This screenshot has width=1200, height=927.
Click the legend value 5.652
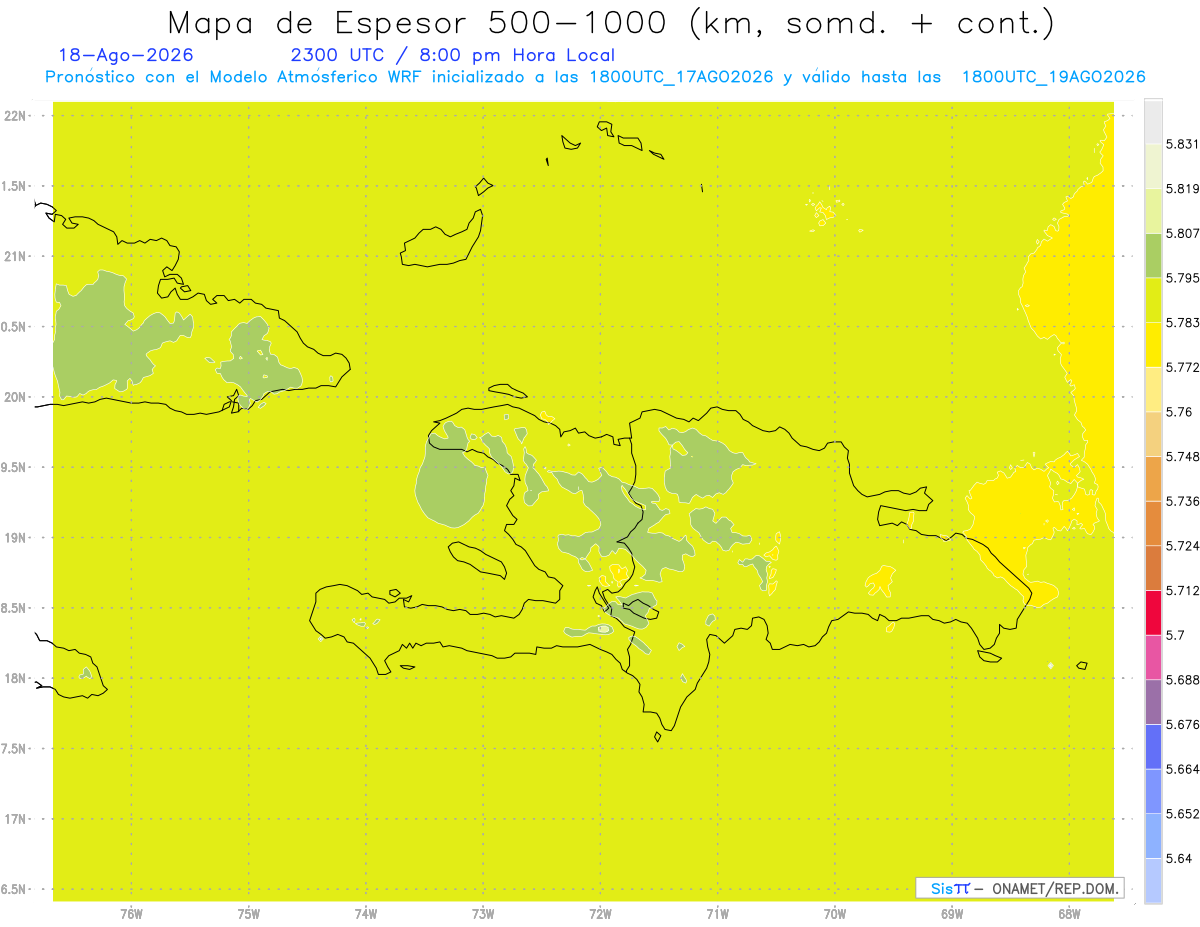pyautogui.click(x=1183, y=814)
